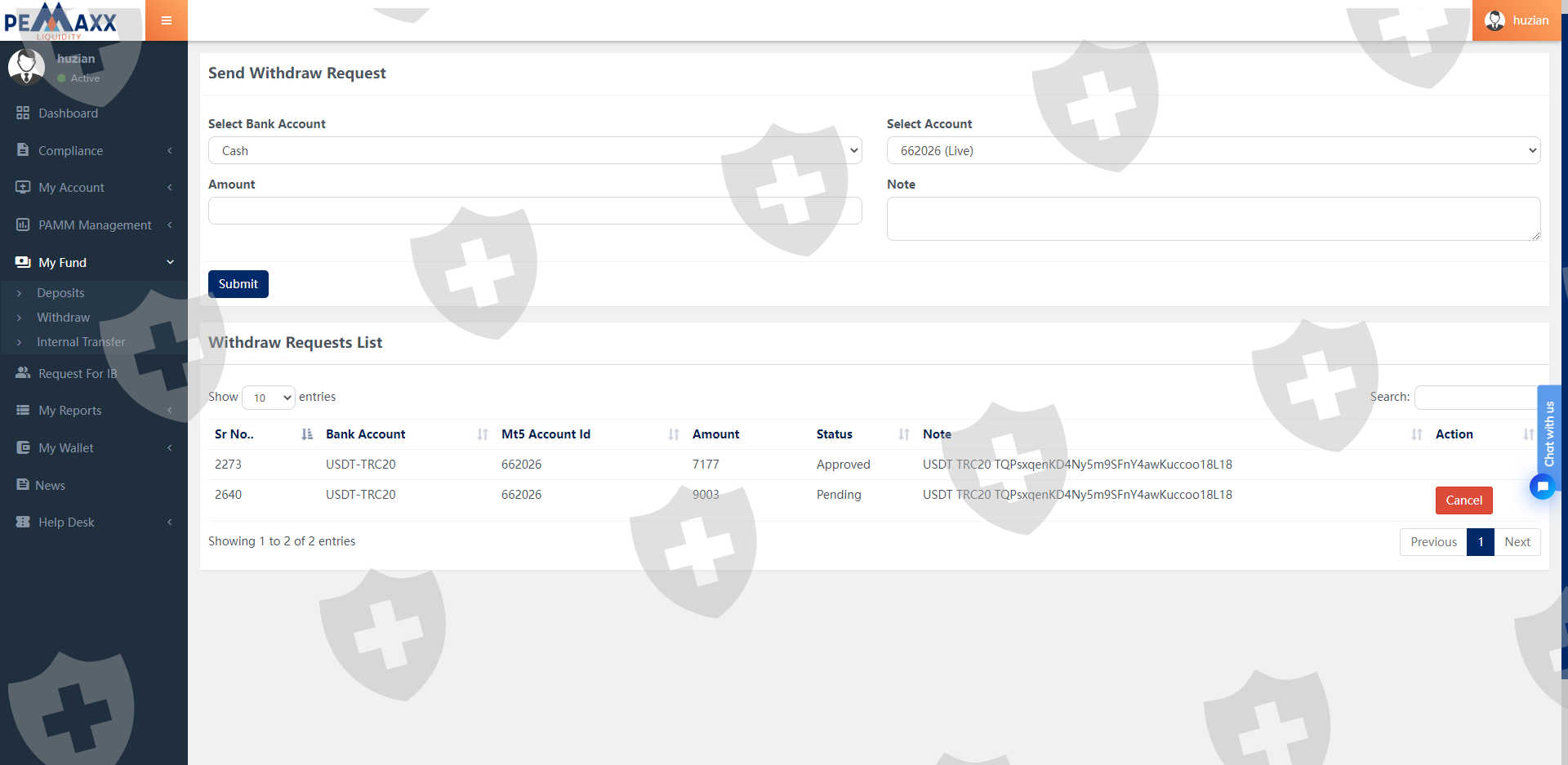1568x765 pixels.
Task: Open the Select Account dropdown
Action: point(1214,150)
